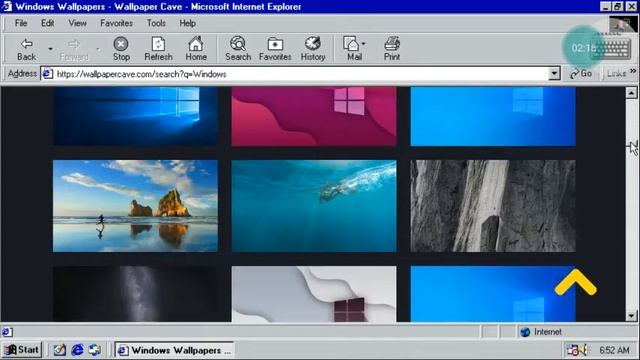Show the History pane
Image resolution: width=640 pixels, height=360 pixels.
pyautogui.click(x=313, y=49)
